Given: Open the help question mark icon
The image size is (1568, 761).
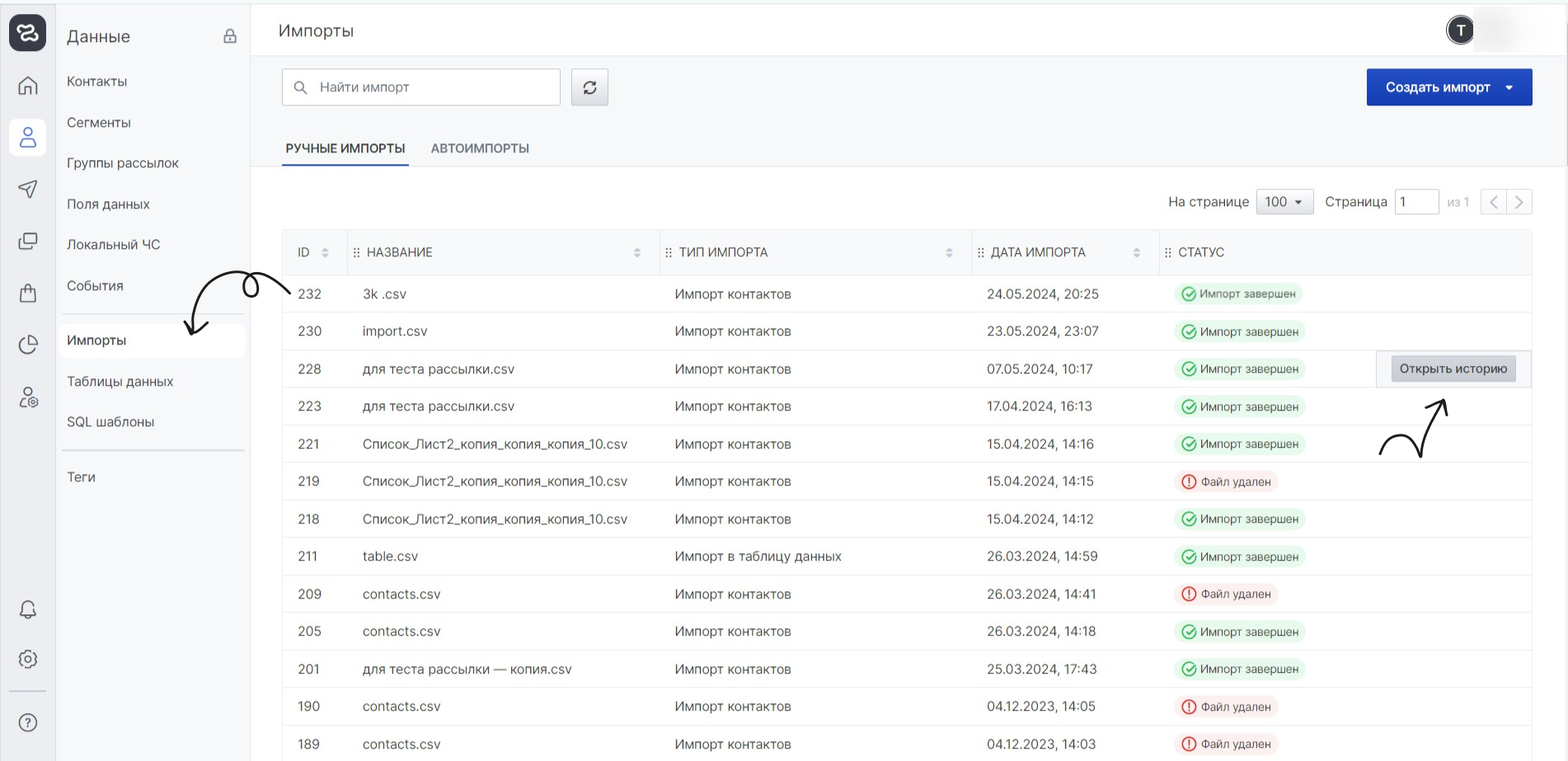Looking at the screenshot, I should 28,722.
